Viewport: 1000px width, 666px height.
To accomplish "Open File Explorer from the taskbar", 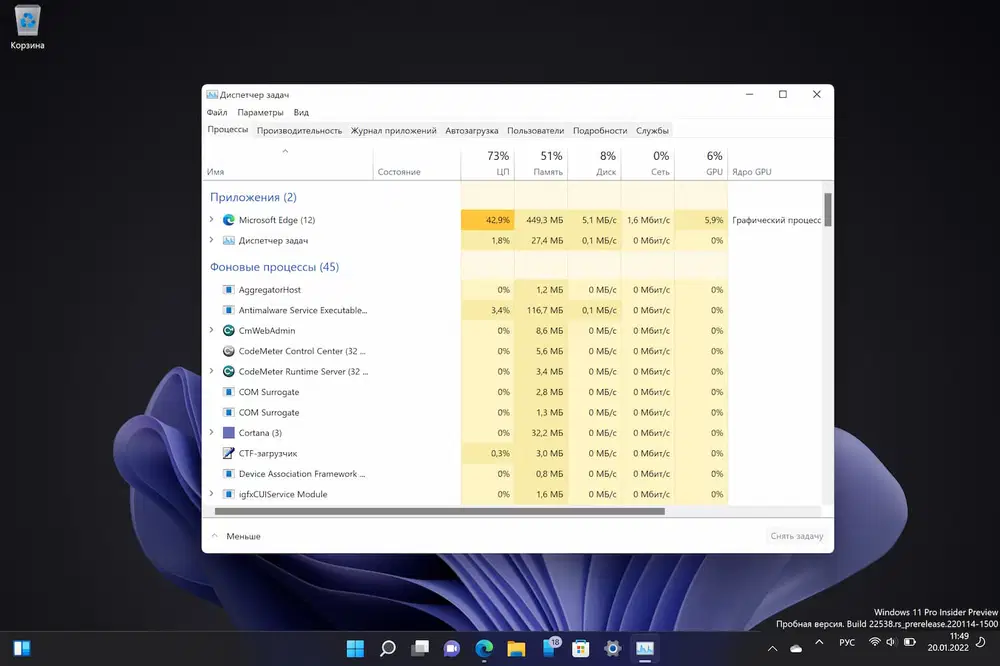I will point(516,649).
